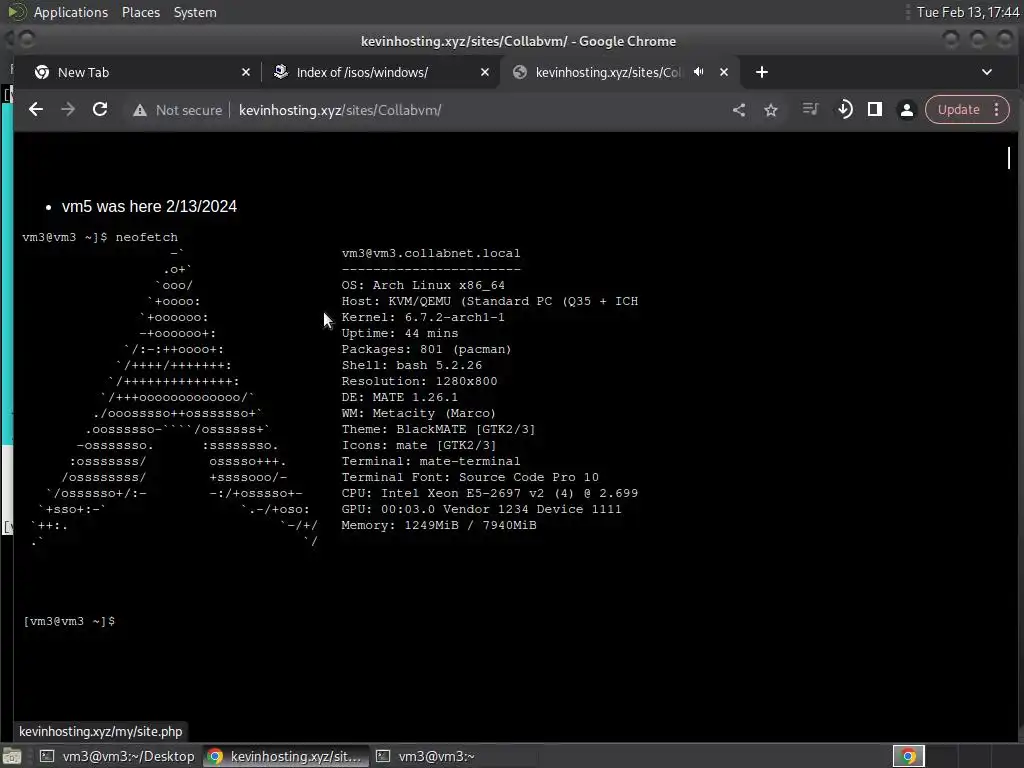1024x768 pixels.
Task: View the Not secure site warning
Action: pyautogui.click(x=177, y=110)
